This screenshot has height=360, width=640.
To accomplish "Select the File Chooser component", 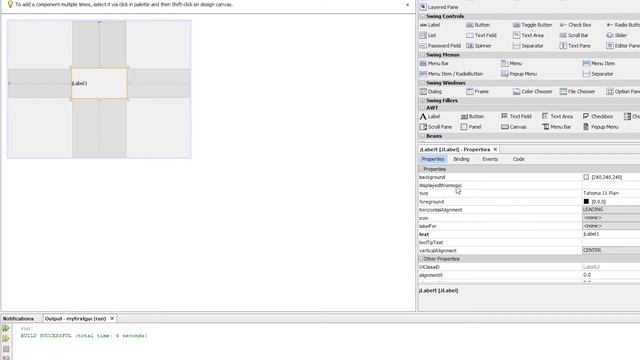I will 577,91.
